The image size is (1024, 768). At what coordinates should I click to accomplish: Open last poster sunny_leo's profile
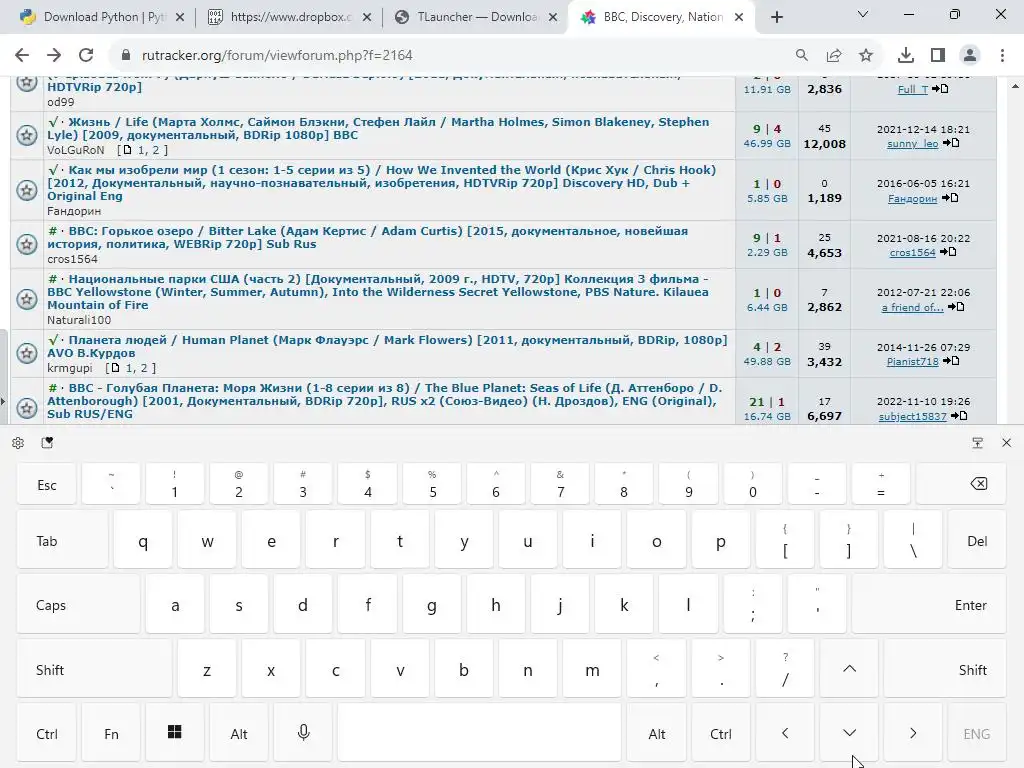pyautogui.click(x=912, y=144)
